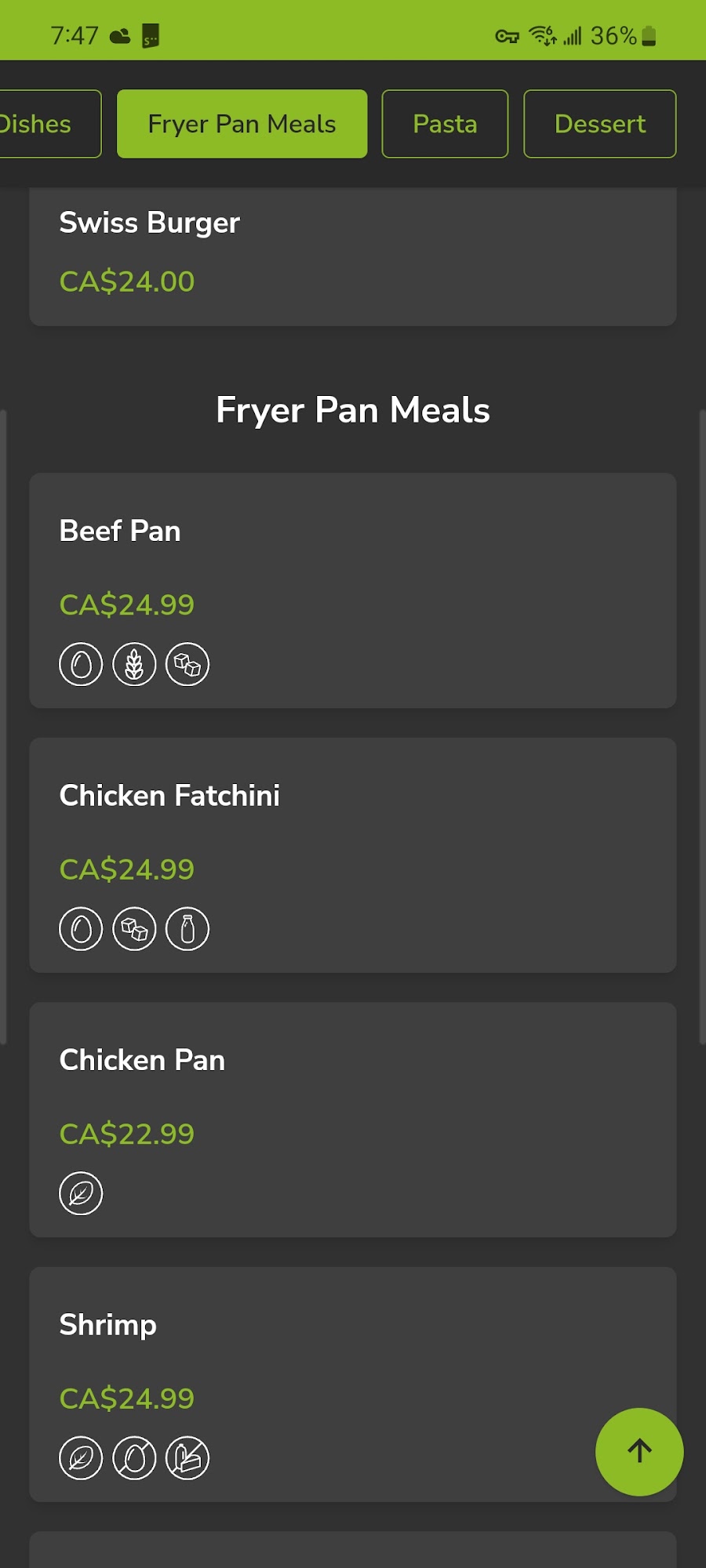This screenshot has height=1568, width=706.
Task: Switch to the Pasta tab
Action: tap(444, 123)
